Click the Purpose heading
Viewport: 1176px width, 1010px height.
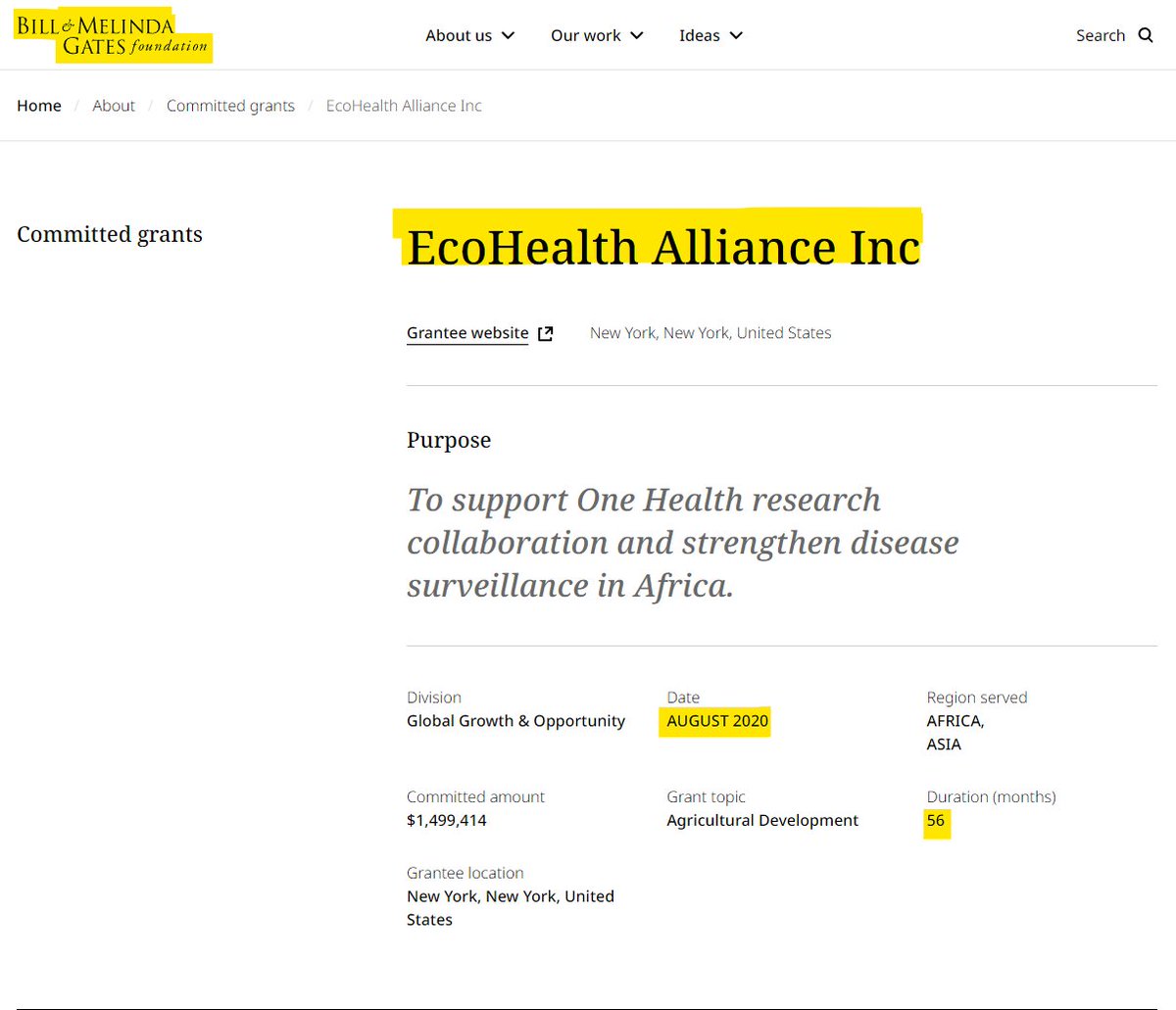tap(449, 440)
